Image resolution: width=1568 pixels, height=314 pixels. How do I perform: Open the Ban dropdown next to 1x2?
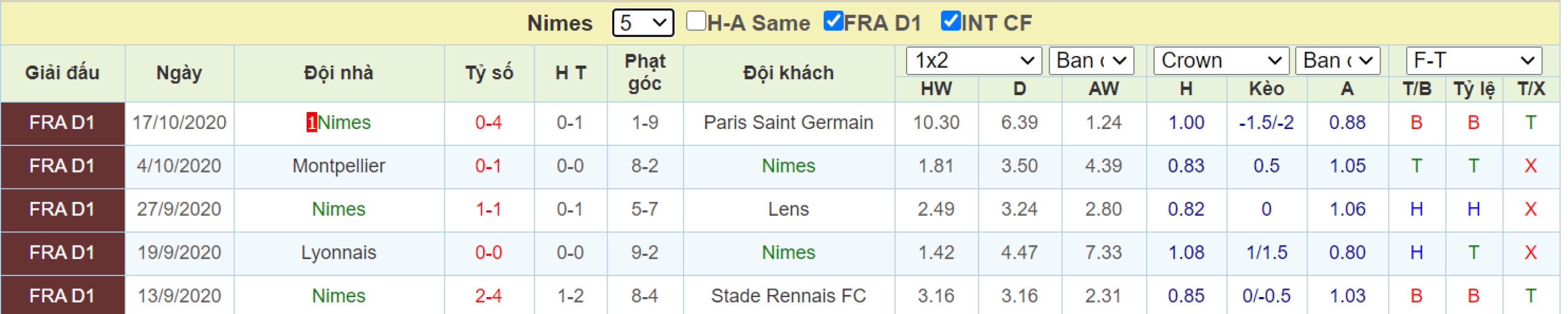(x=1091, y=61)
